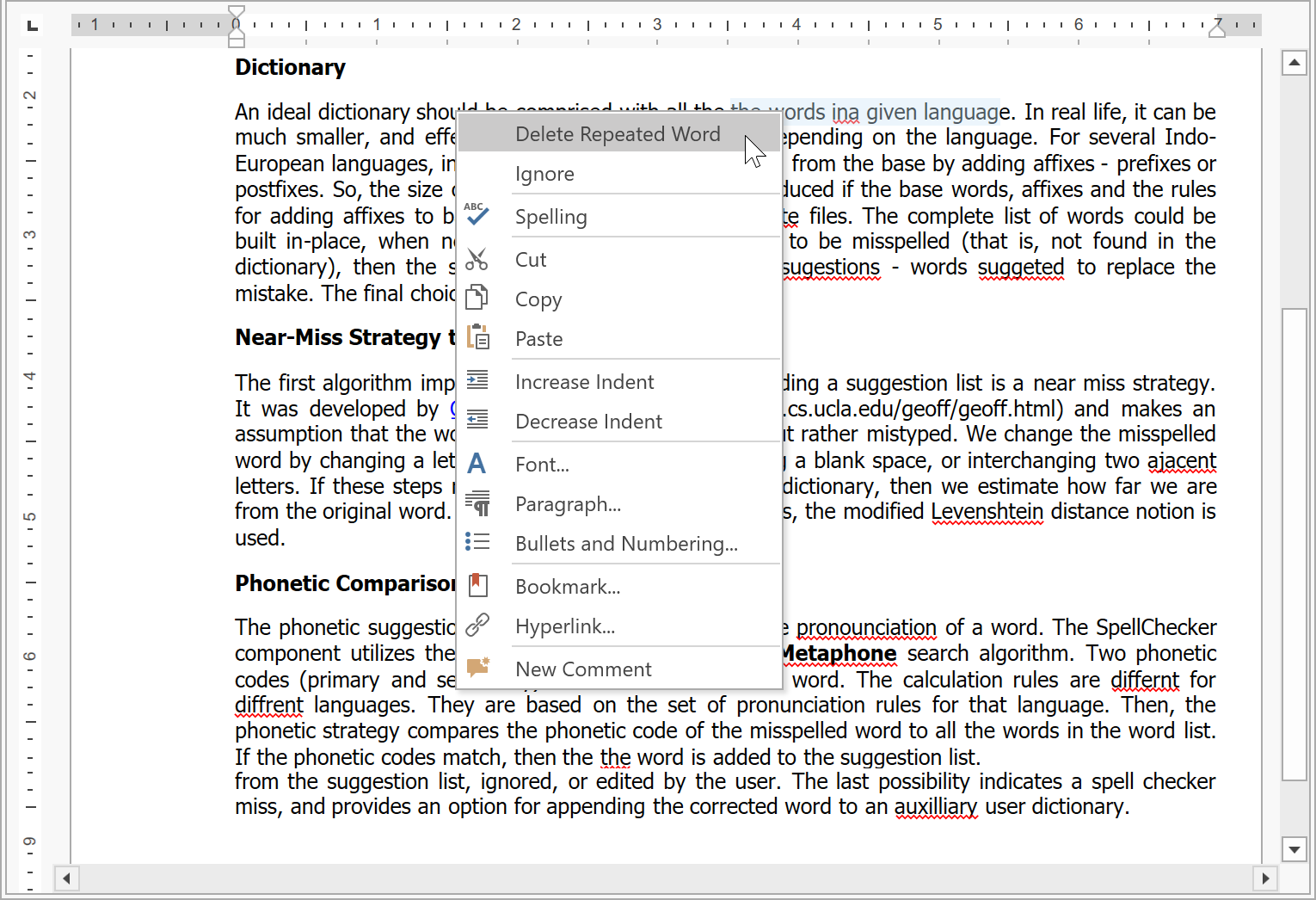This screenshot has width=1316, height=900.
Task: Click the Decrease Indent icon
Action: coord(477,420)
